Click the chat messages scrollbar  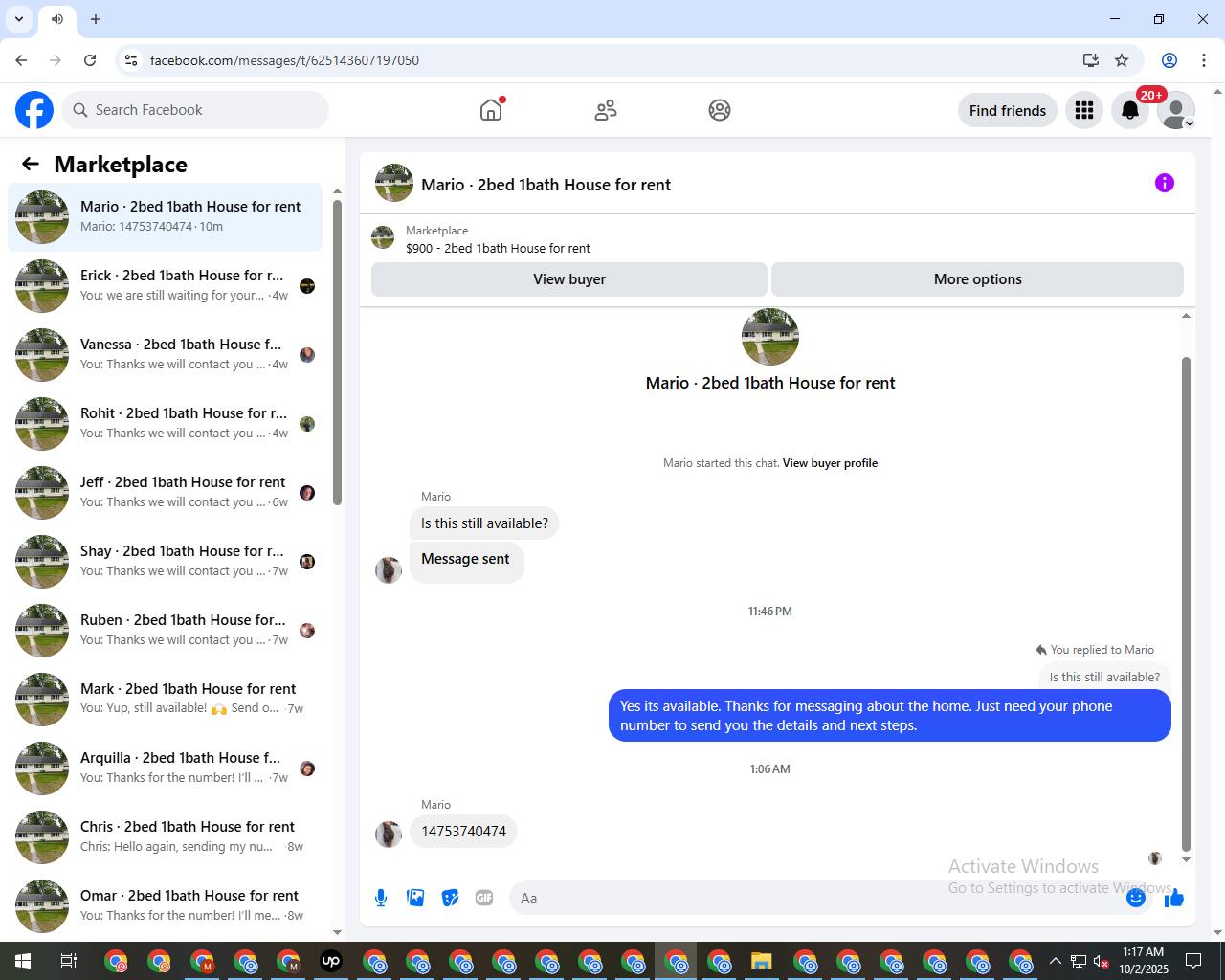point(1186,603)
